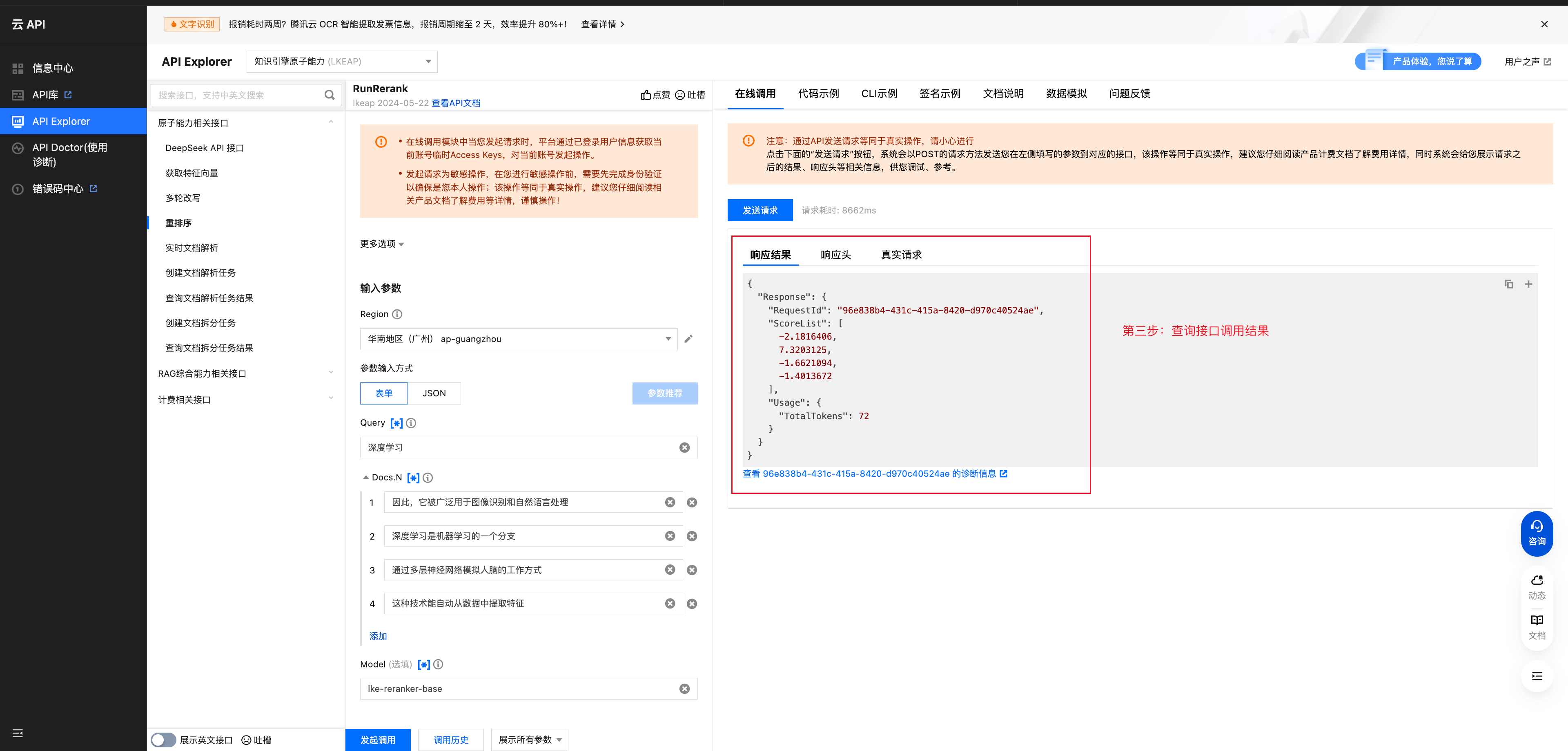This screenshot has width=1568, height=751.
Task: Open 用户之声 link
Action: point(1527,62)
